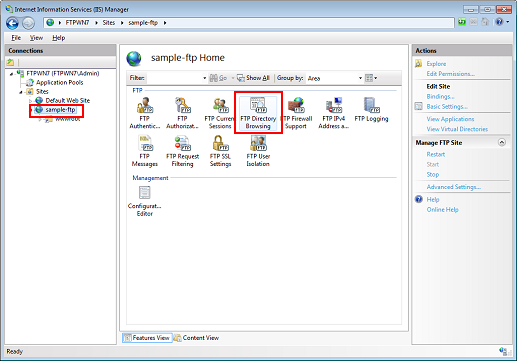The height and width of the screenshot is (361, 517).
Task: Open FTP Directory Browsing feature
Action: coord(258,113)
